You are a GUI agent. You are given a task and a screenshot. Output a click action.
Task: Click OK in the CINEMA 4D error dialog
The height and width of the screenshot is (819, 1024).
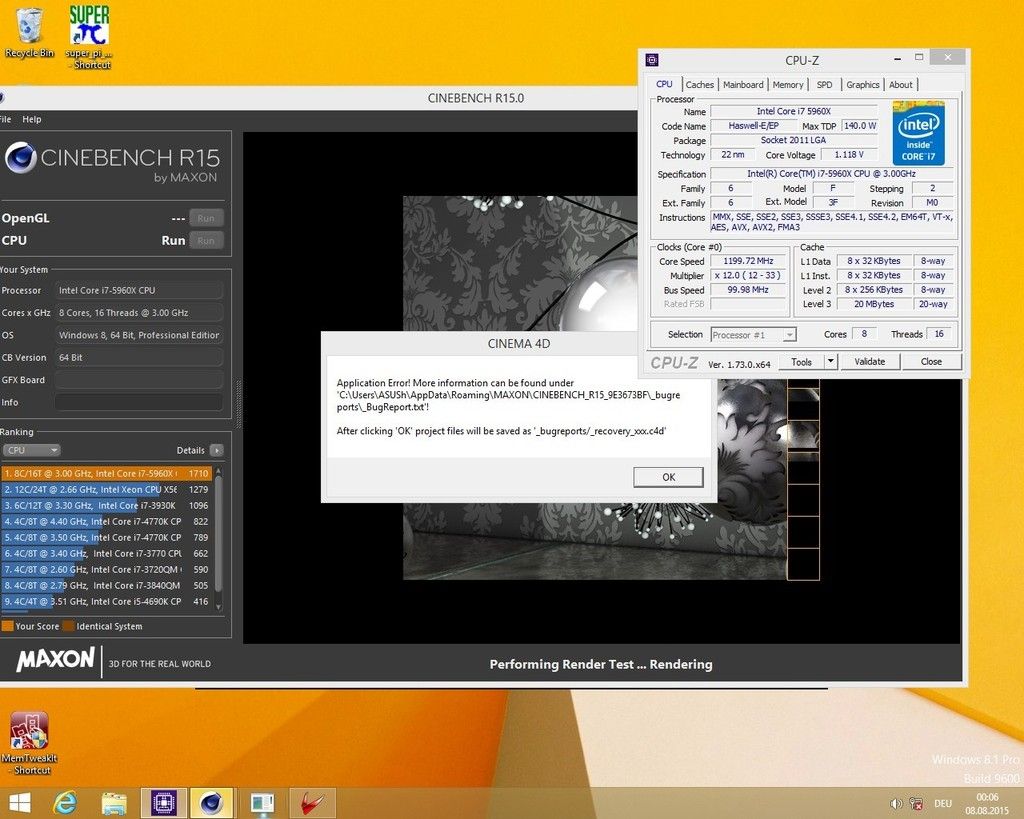tap(668, 477)
